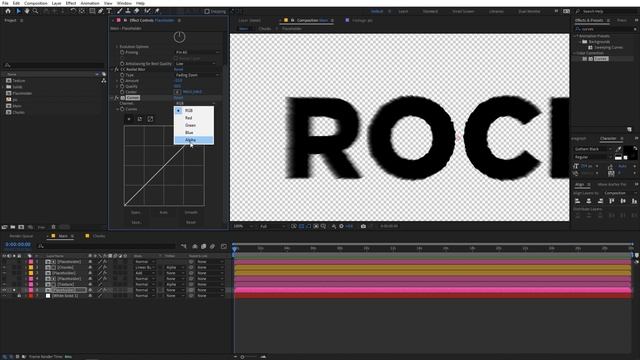Expand the Solids folder in Project panel
The height and width of the screenshot is (360, 640).
4,87
